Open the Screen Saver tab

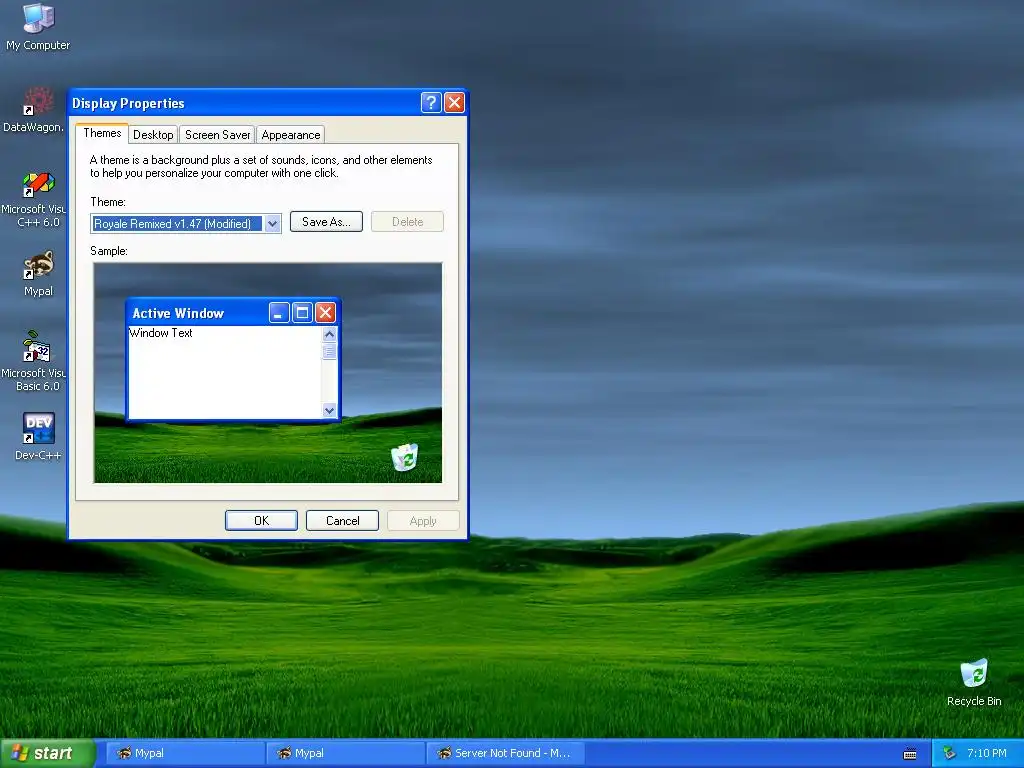(217, 135)
